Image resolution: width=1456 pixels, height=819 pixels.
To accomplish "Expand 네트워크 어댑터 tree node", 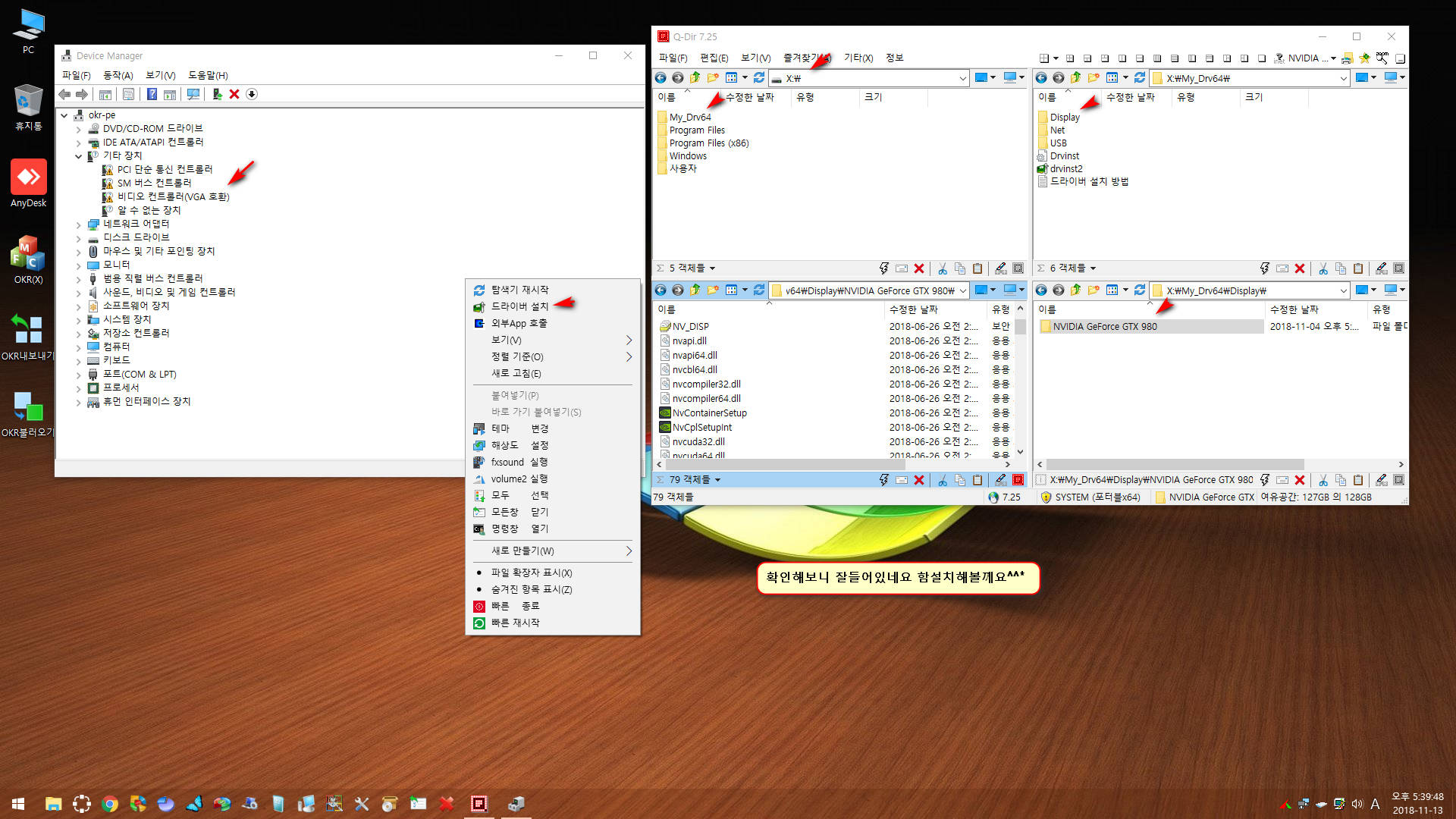I will point(78,224).
